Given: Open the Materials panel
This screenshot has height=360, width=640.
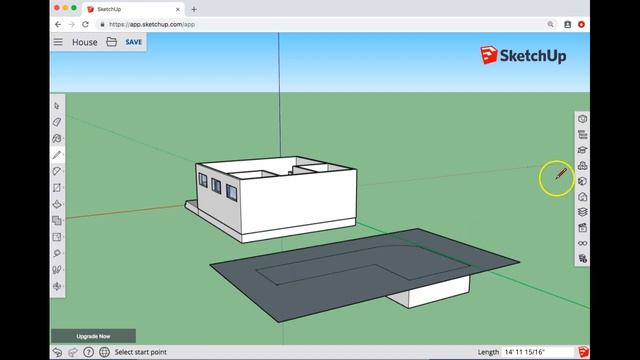Looking at the screenshot, I should click(x=582, y=181).
